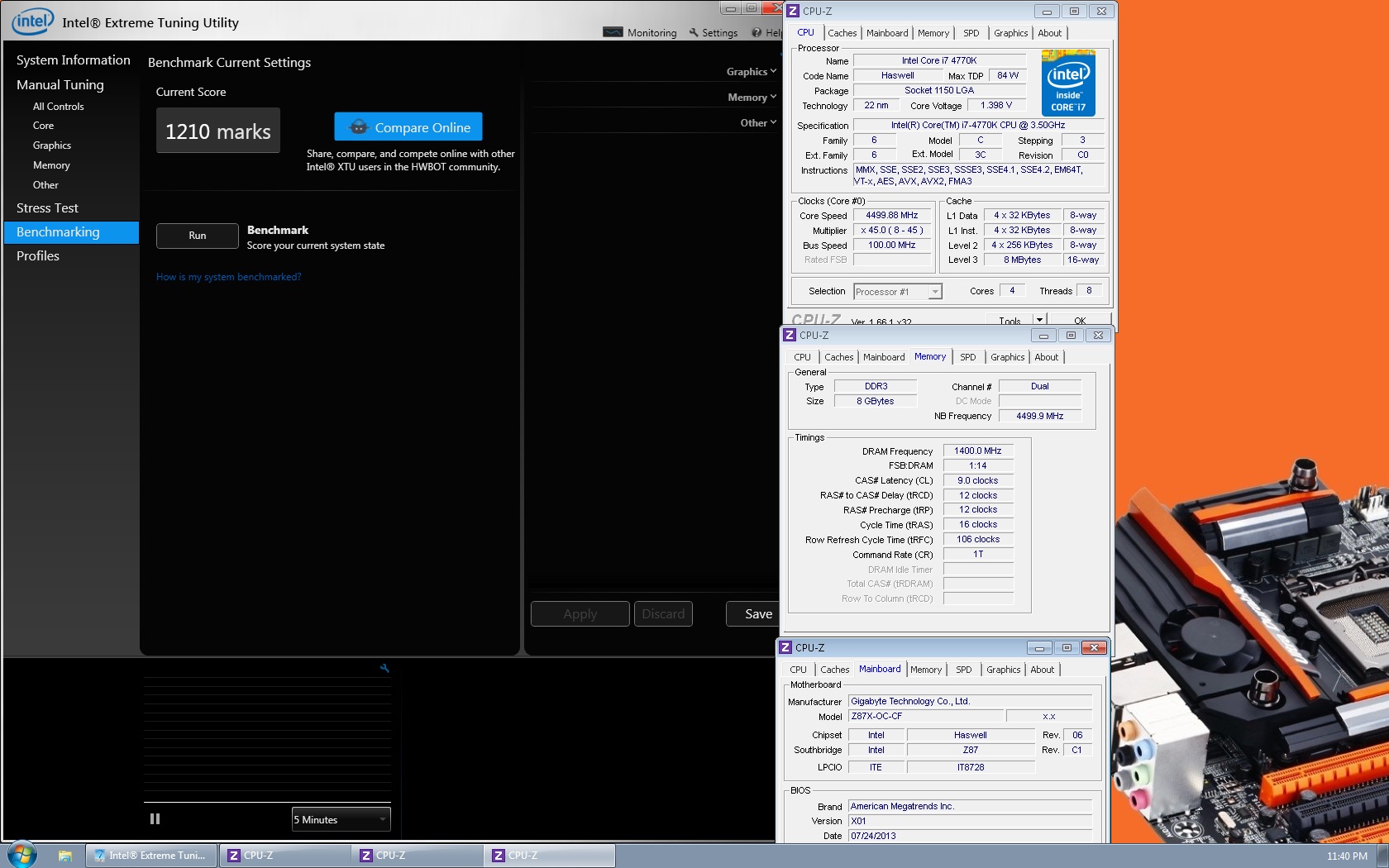Viewport: 1389px width, 868px height.
Task: Click Core Voltage value 1.398 V
Action: click(x=996, y=105)
